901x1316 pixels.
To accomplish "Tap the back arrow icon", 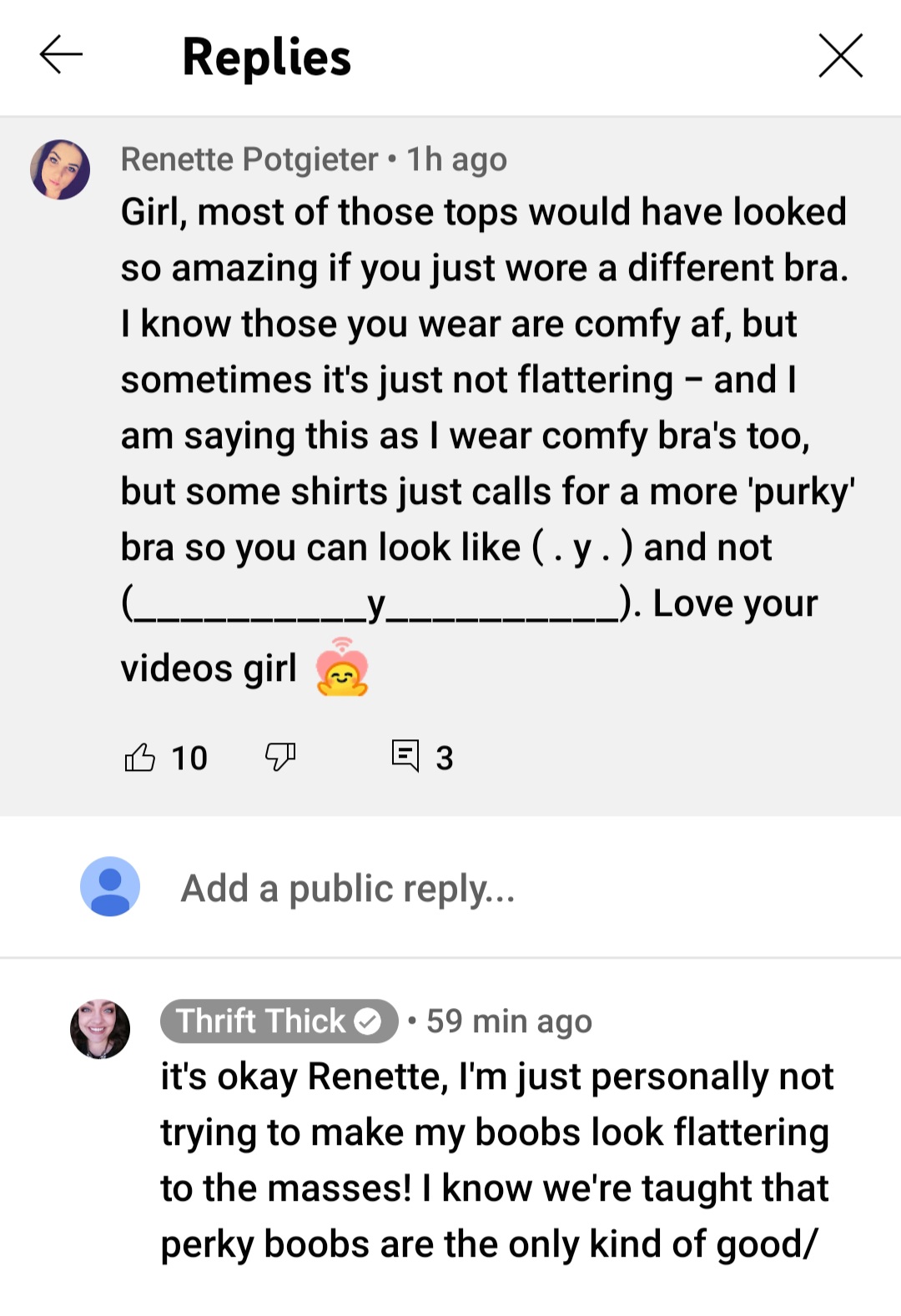I will [61, 55].
